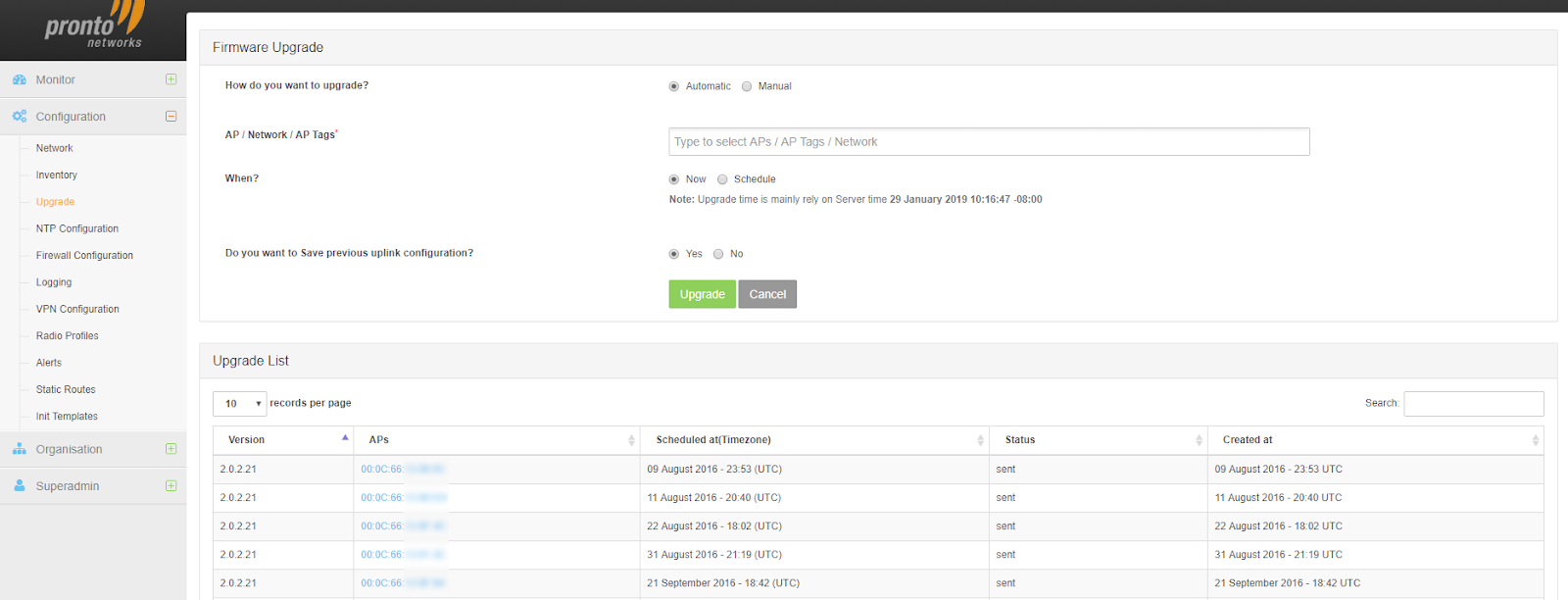1568x600 pixels.
Task: Select the Schedule radio option
Action: coord(722,179)
